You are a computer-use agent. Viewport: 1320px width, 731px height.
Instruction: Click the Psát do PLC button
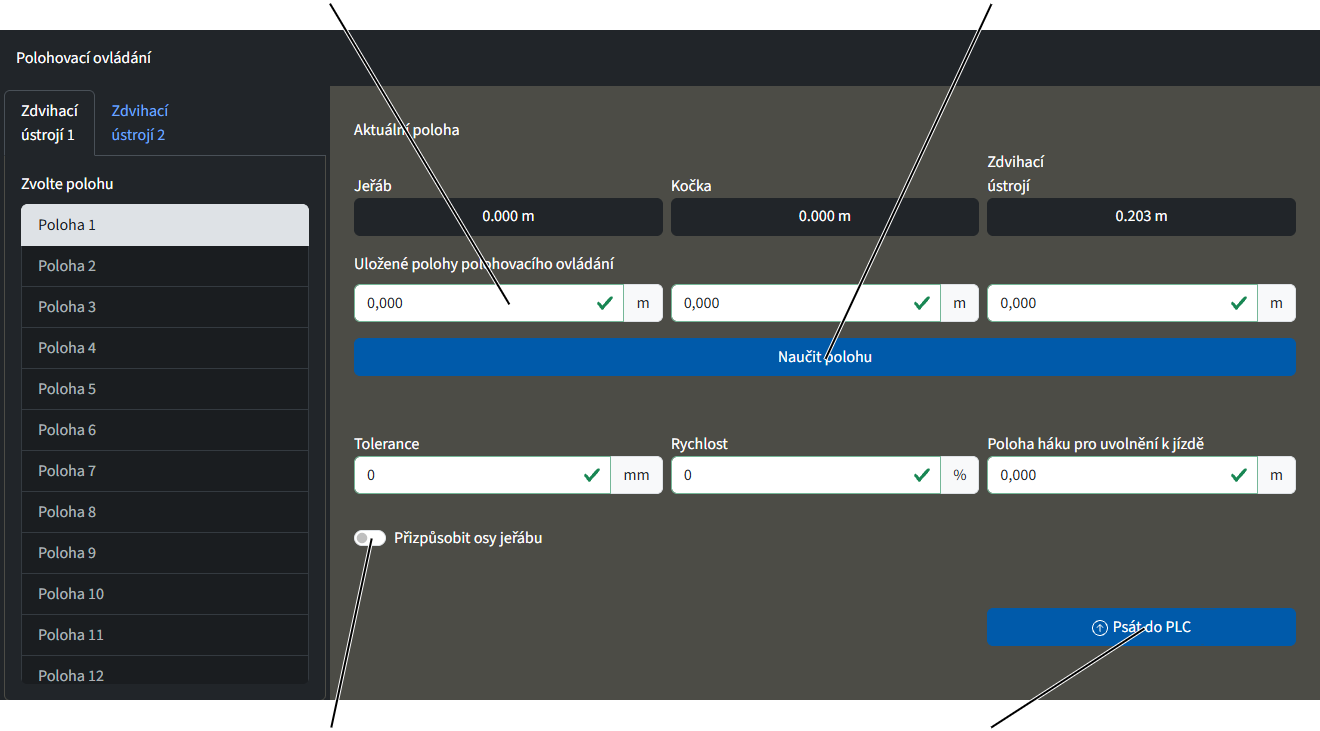[x=1141, y=627]
